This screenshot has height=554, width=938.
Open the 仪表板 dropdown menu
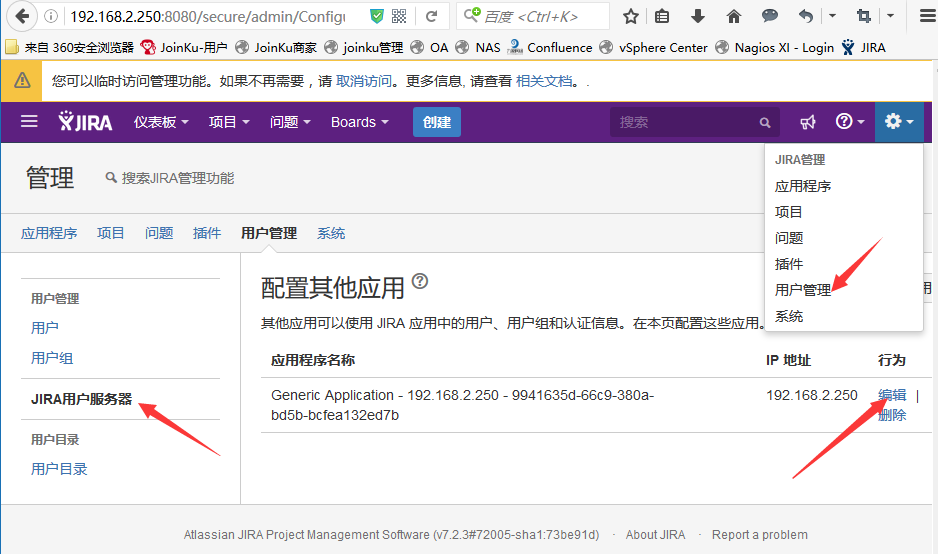[x=161, y=122]
